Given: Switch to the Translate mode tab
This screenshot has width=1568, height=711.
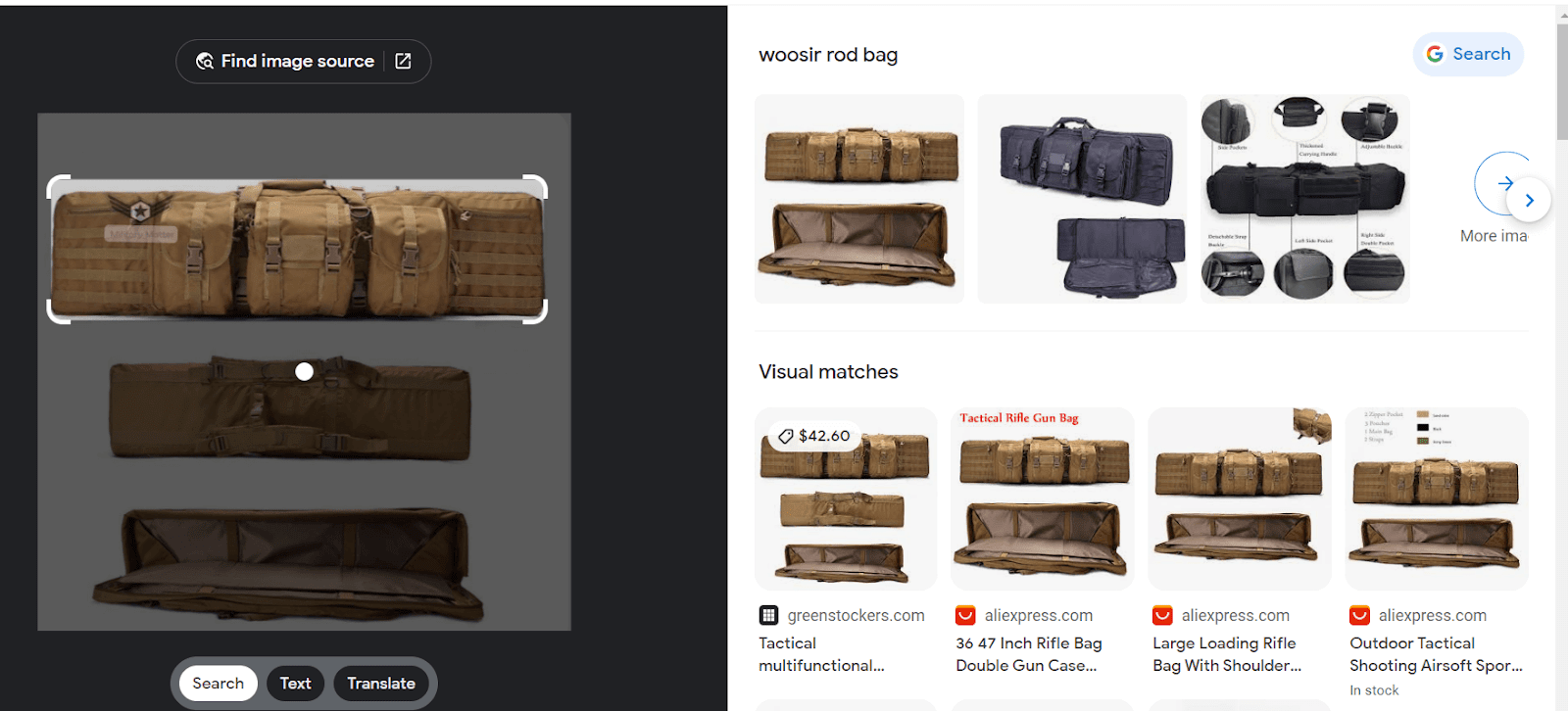Looking at the screenshot, I should point(381,684).
